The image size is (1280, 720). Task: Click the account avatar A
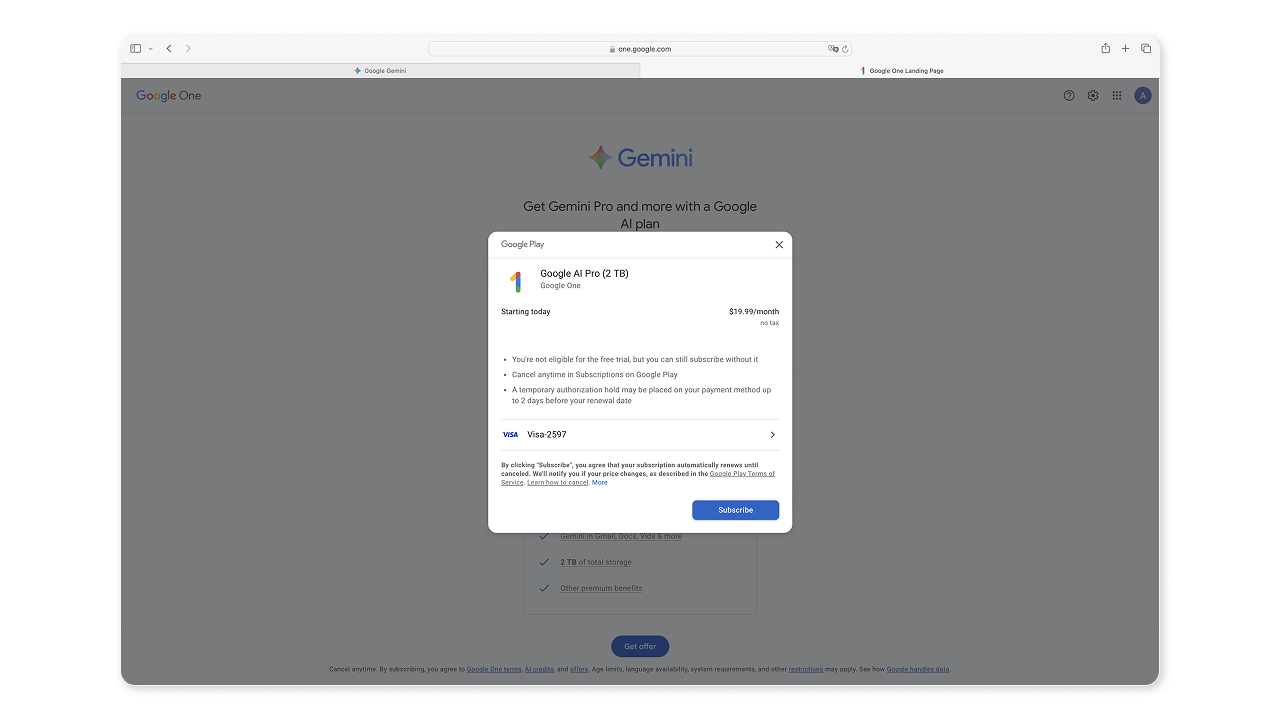coord(1143,96)
